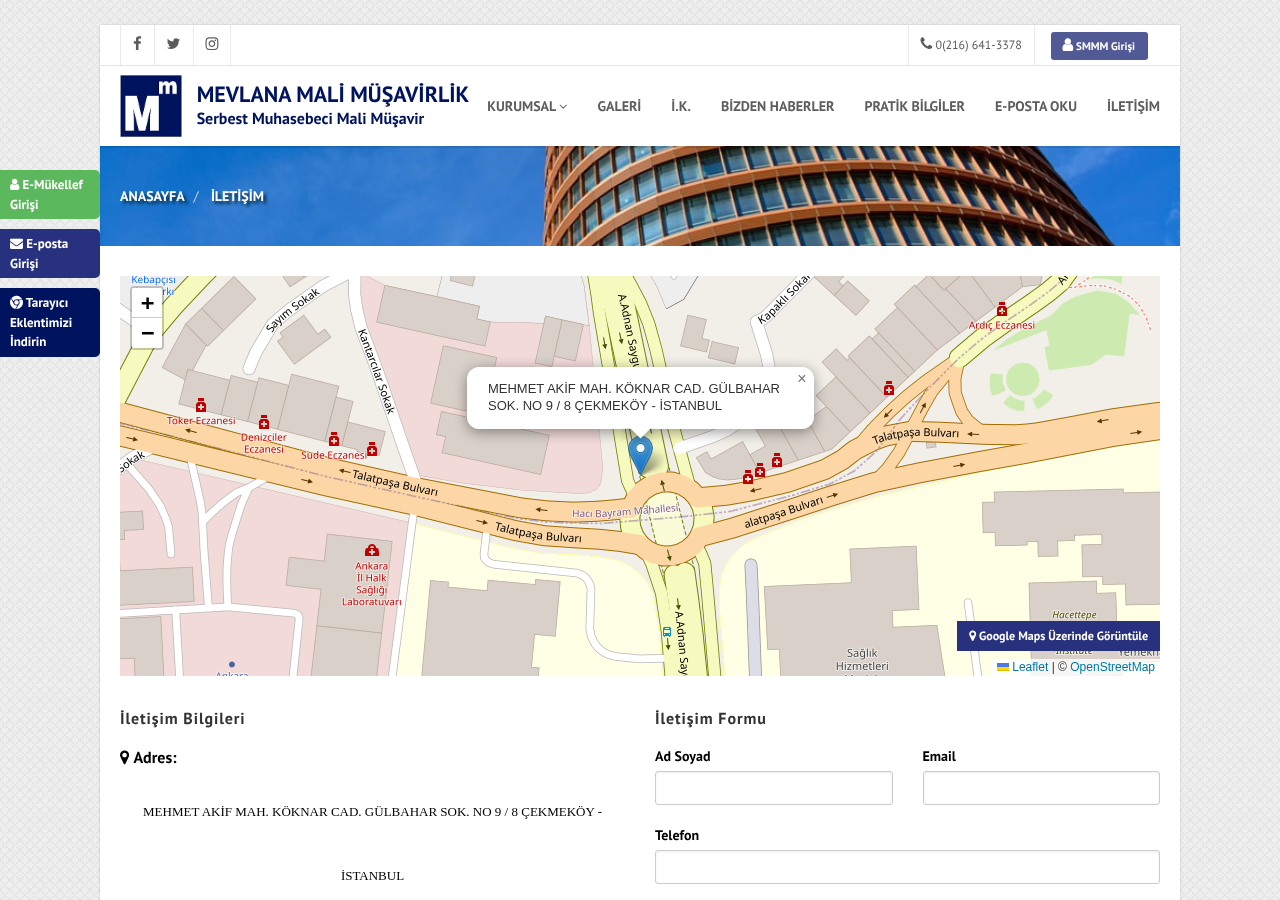Click the İLETİŞİM breadcrumb item

237,196
